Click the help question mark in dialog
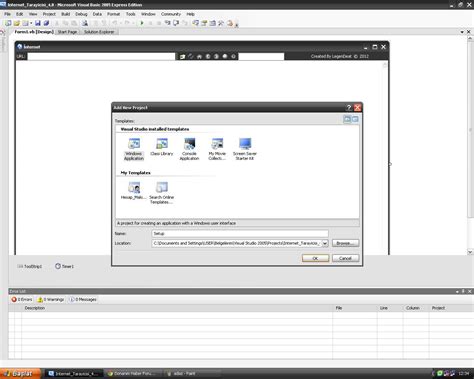Image resolution: width=474 pixels, height=379 pixels. coord(349,107)
